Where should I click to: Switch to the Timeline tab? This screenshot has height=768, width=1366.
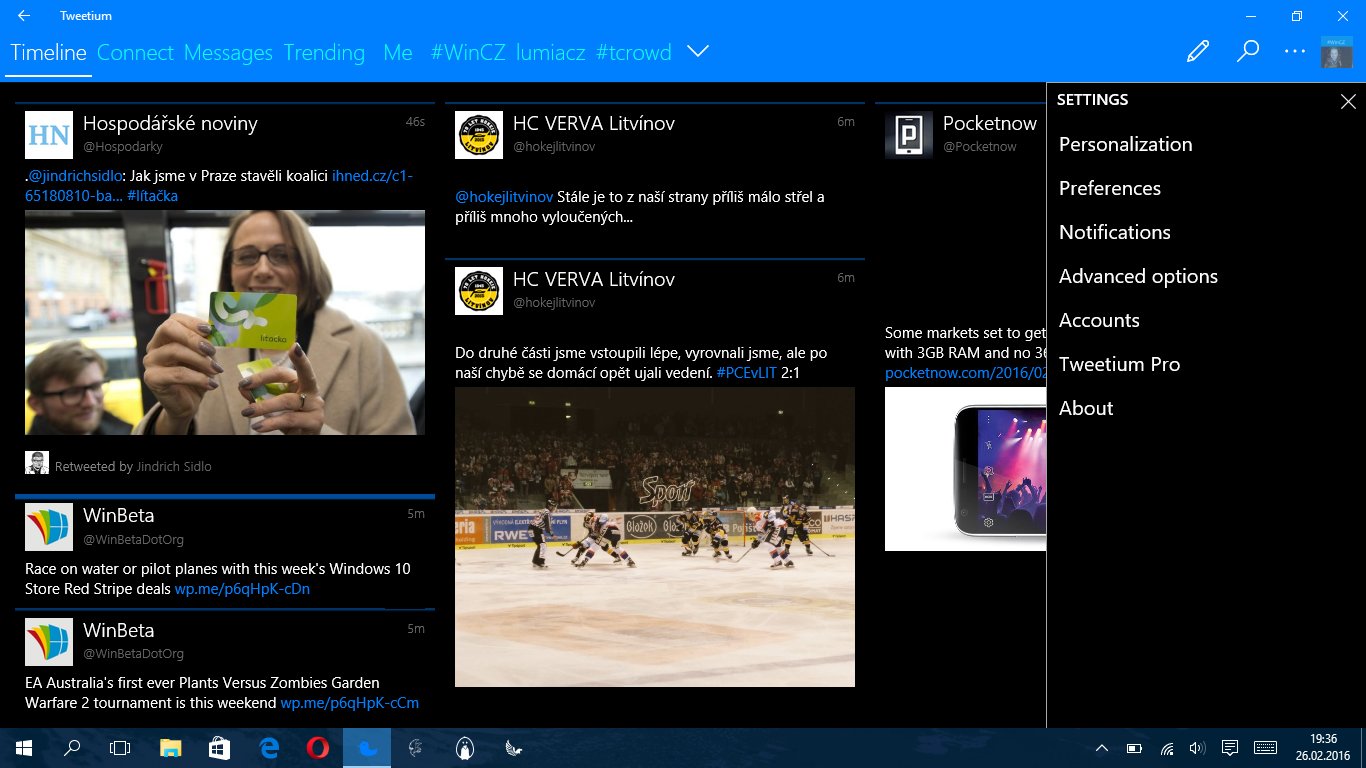click(49, 53)
